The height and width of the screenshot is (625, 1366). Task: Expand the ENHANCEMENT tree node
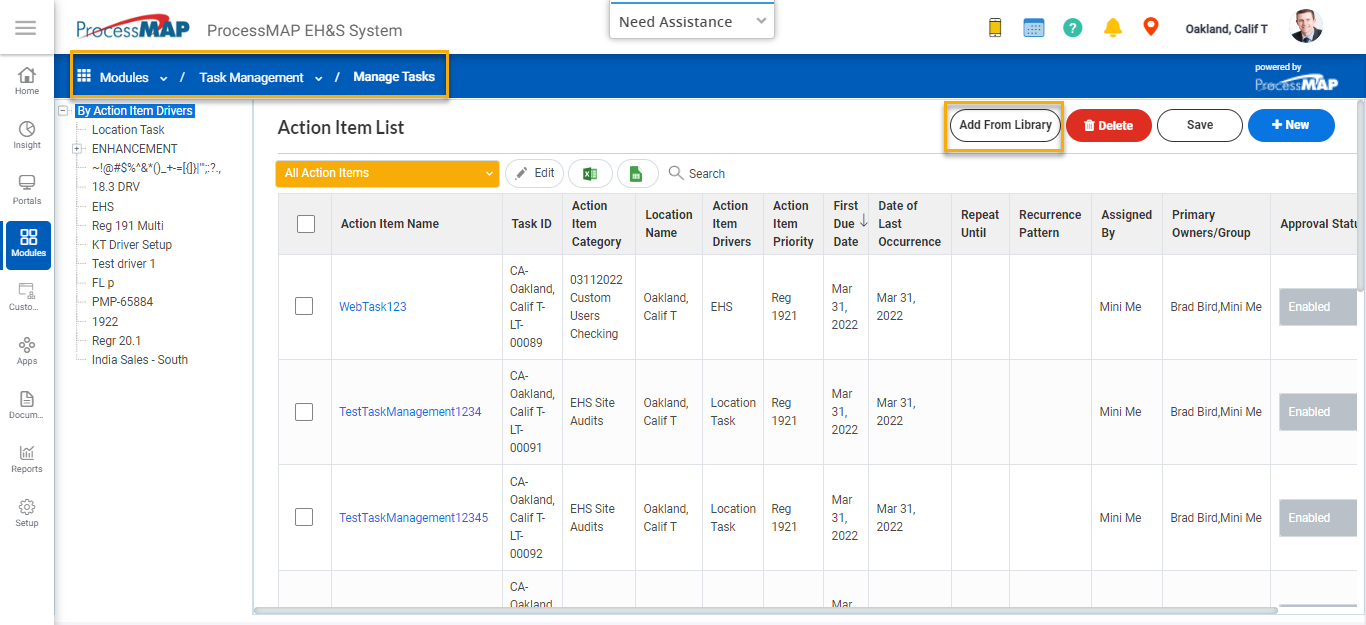(x=77, y=149)
